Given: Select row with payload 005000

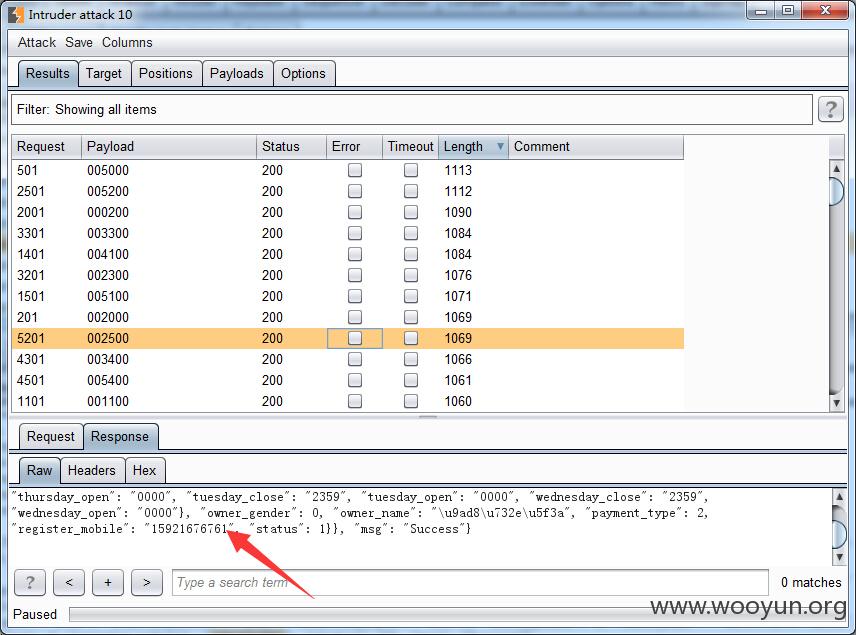Looking at the screenshot, I should click(348, 170).
